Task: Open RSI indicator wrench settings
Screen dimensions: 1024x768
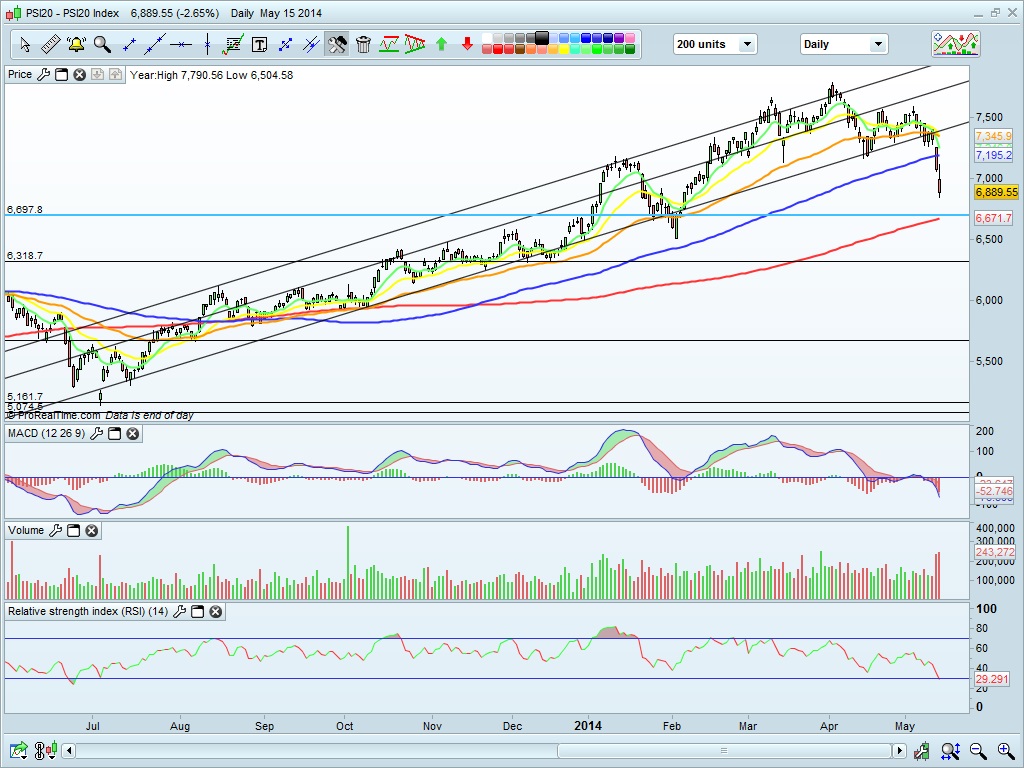Action: click(x=180, y=611)
